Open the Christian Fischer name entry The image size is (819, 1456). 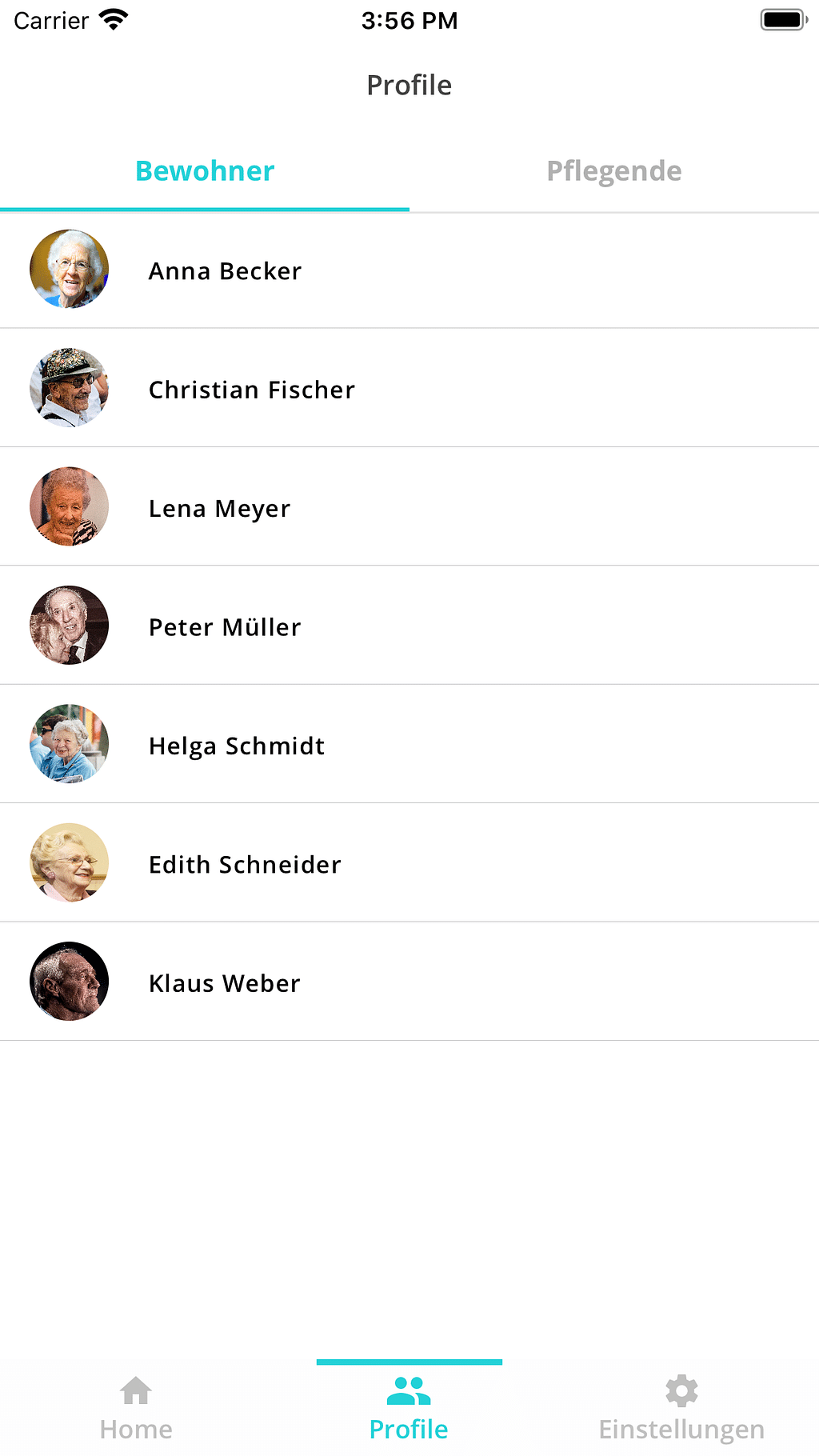click(251, 390)
